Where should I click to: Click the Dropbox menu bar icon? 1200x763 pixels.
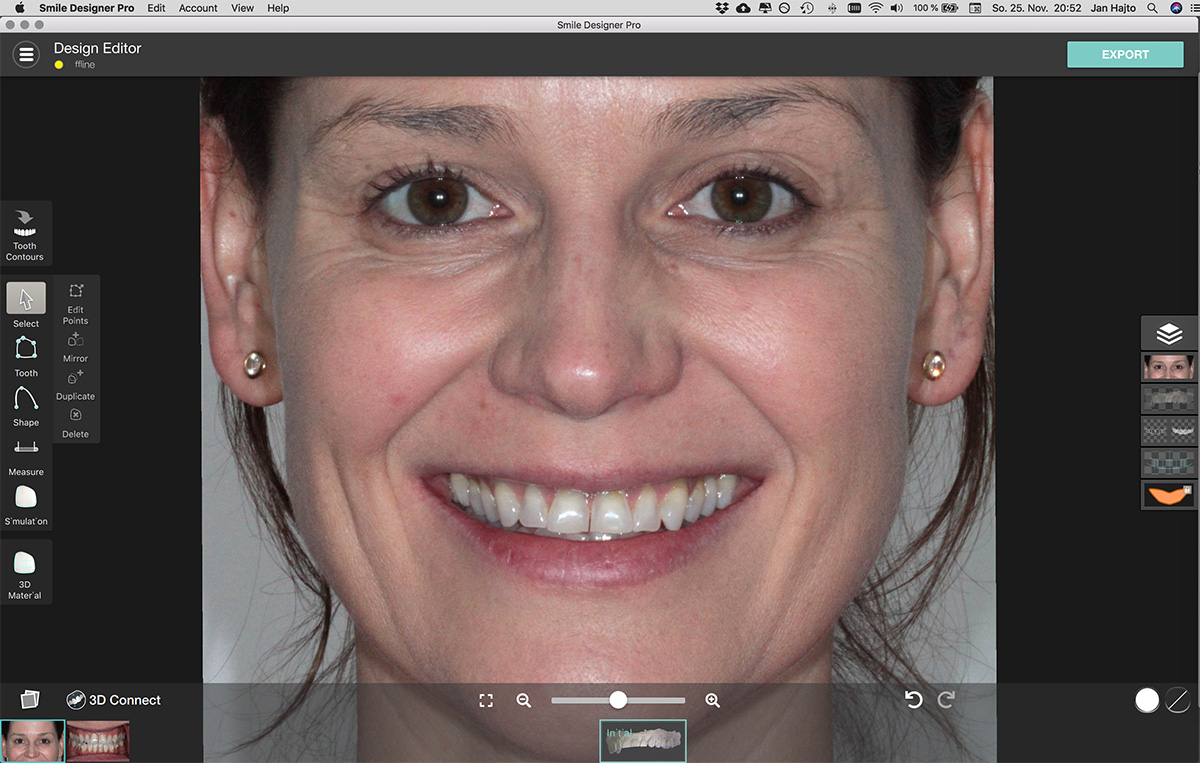723,8
